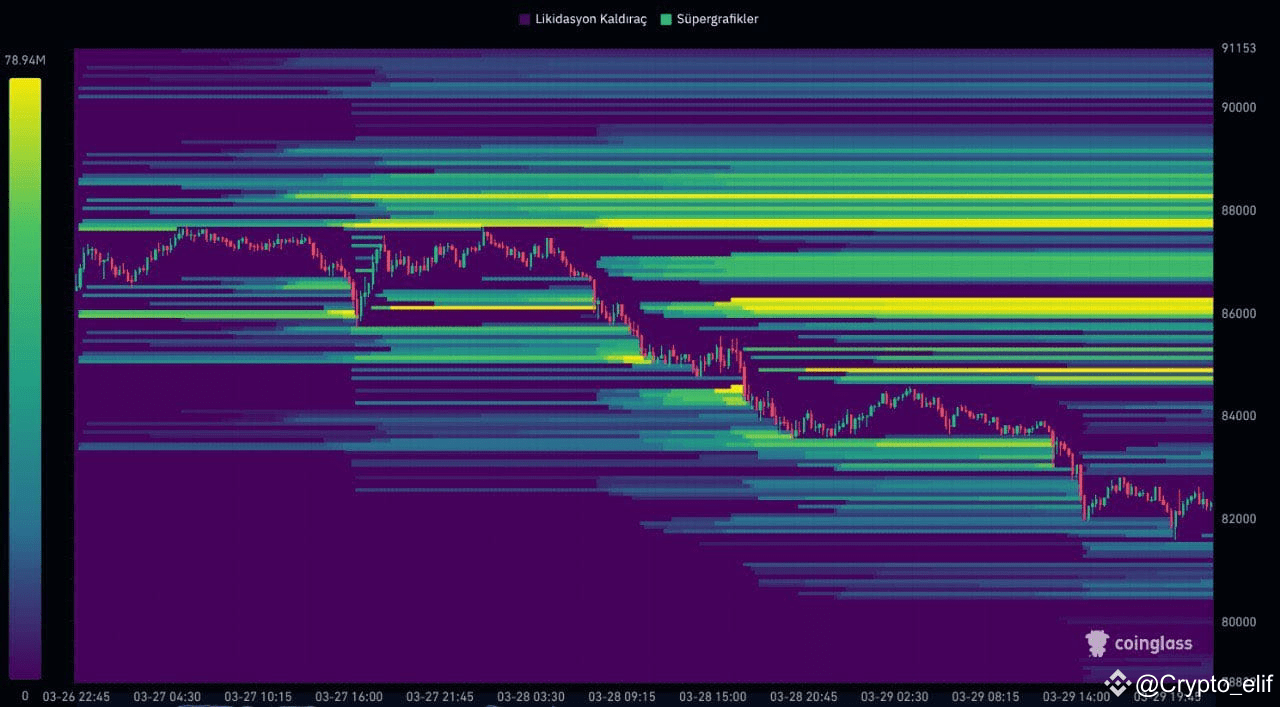The height and width of the screenshot is (707, 1280).
Task: Click the 03-28 09:15 time axis label
Action: [620, 696]
